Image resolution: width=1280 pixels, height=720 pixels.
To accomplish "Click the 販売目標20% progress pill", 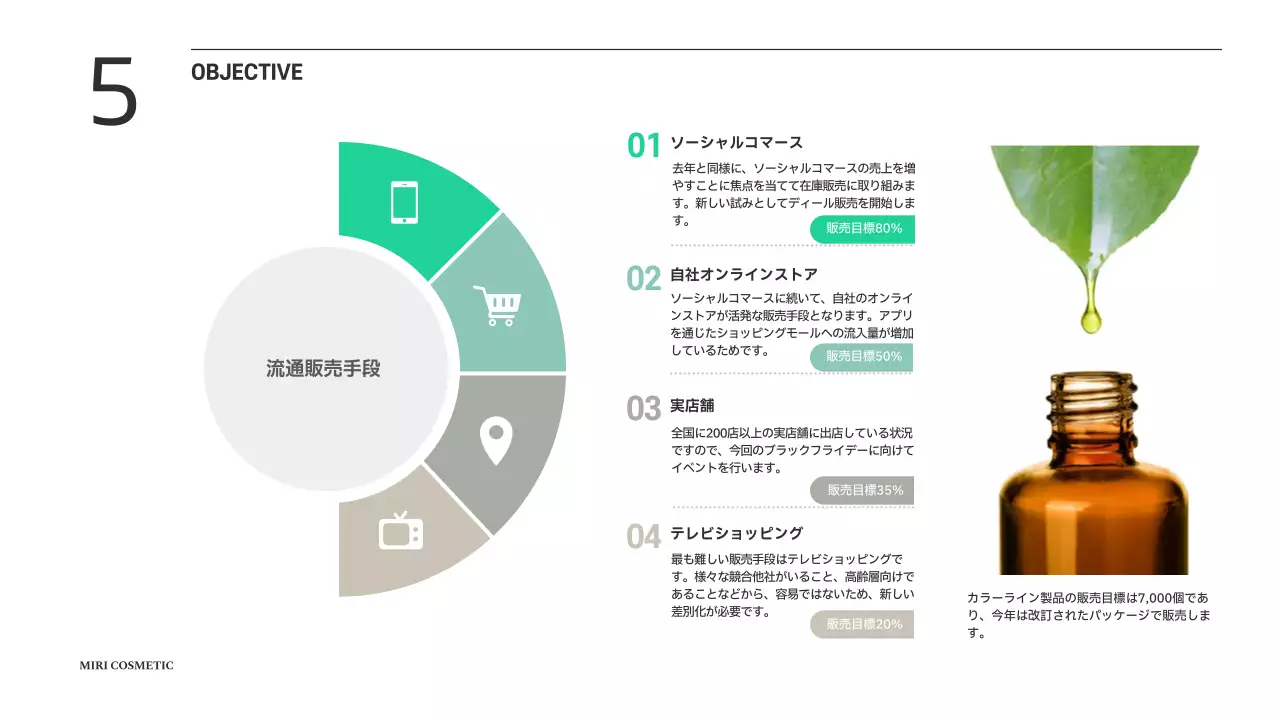I will 862,624.
